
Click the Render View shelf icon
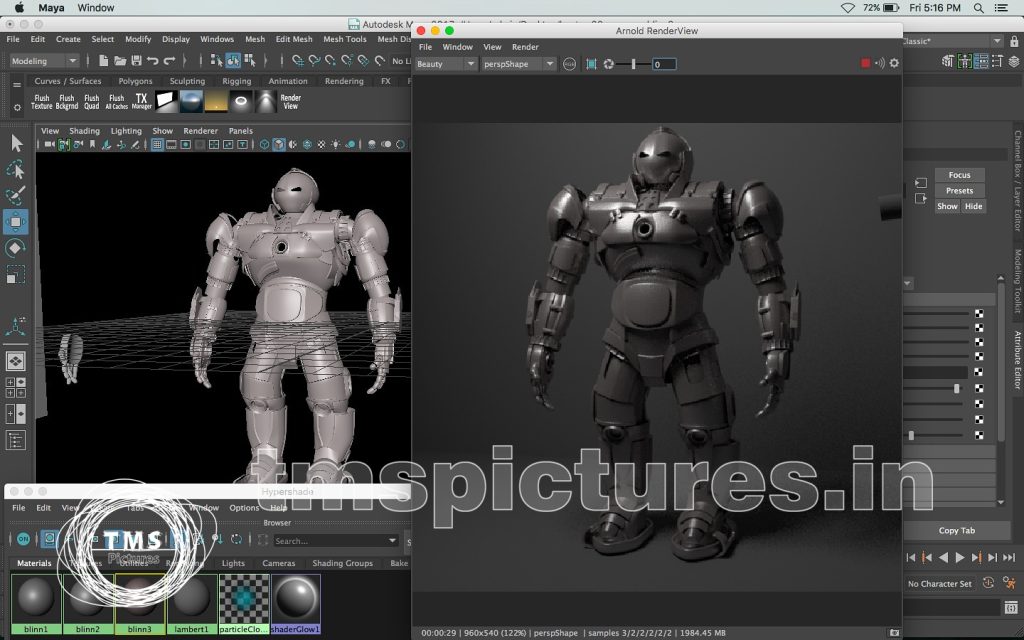pos(290,102)
